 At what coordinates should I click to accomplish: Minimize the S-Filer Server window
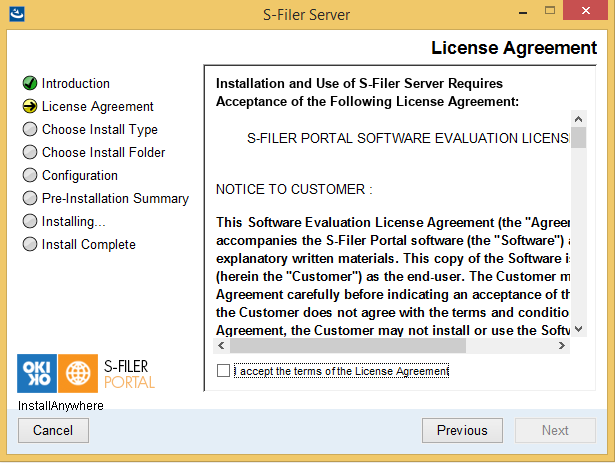tap(523, 12)
